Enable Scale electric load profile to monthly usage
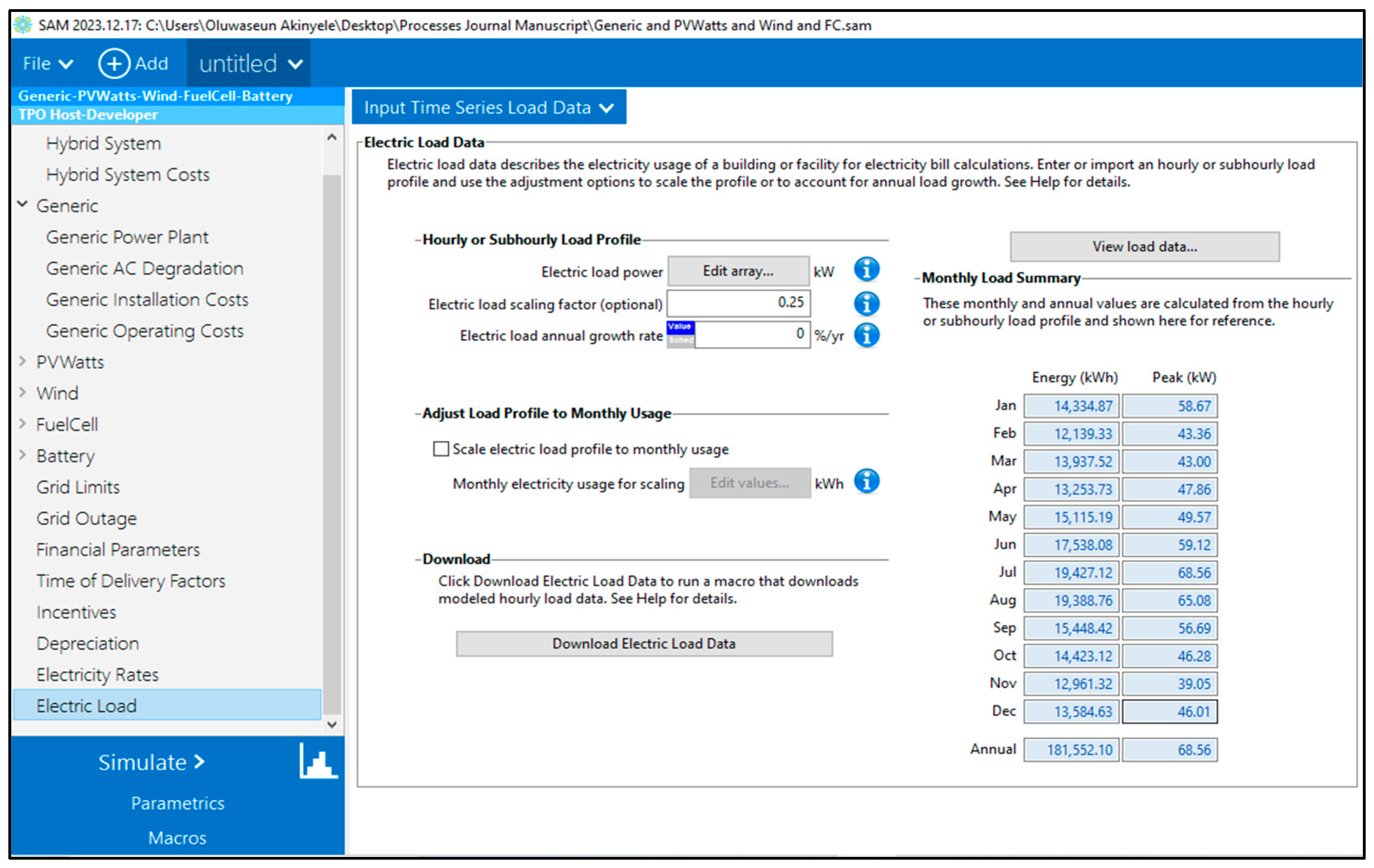 pos(441,449)
